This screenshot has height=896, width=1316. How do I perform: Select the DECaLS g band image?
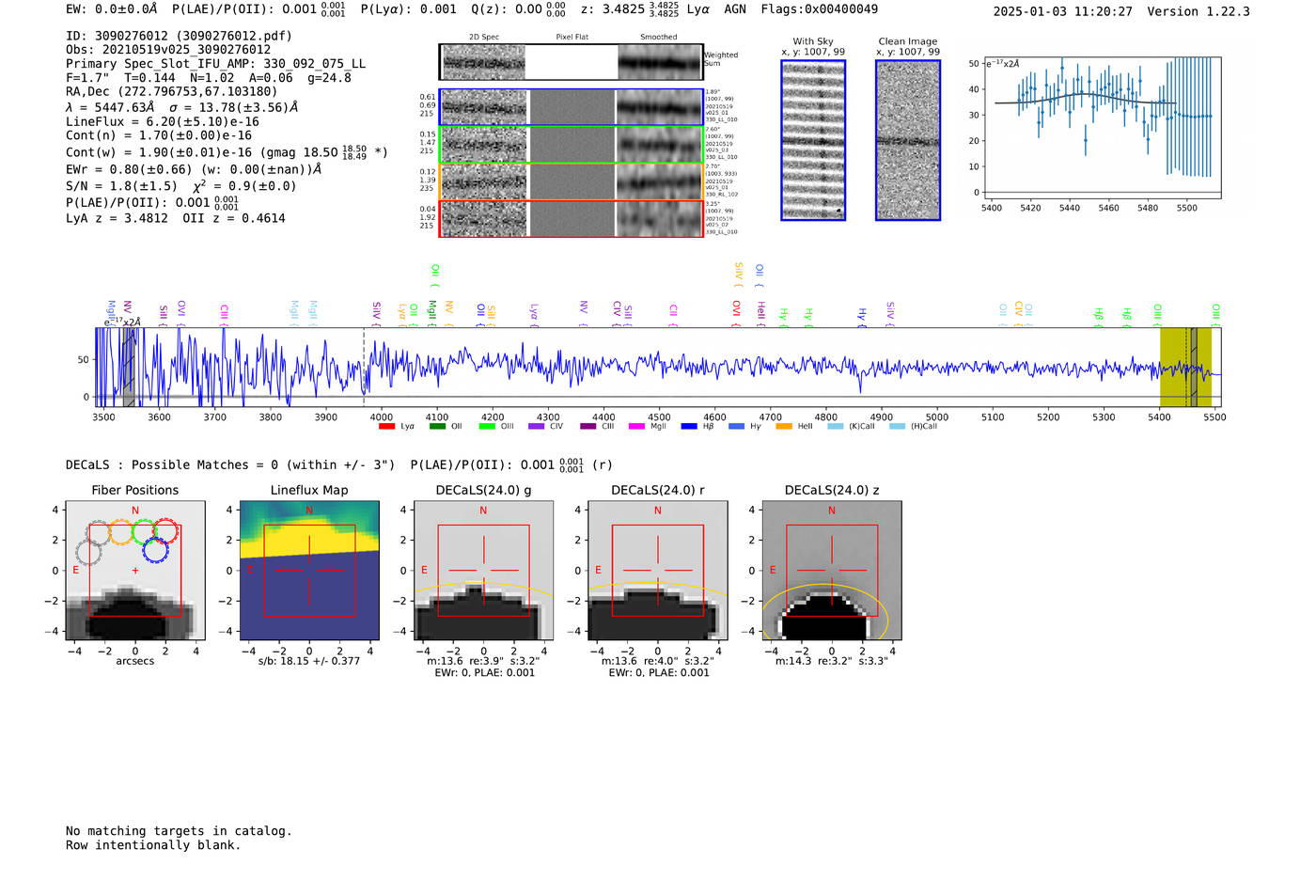click(x=483, y=571)
